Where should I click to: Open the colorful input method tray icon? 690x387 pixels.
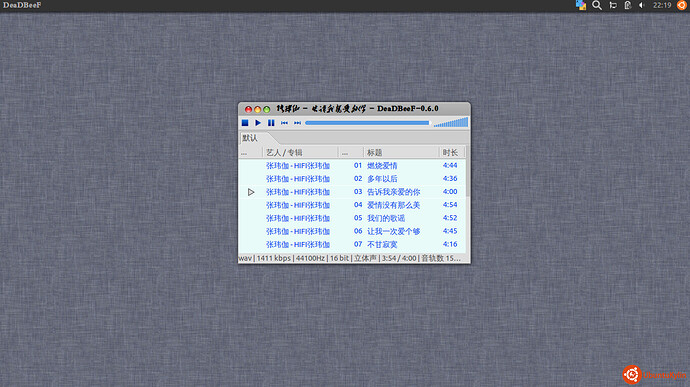click(581, 5)
